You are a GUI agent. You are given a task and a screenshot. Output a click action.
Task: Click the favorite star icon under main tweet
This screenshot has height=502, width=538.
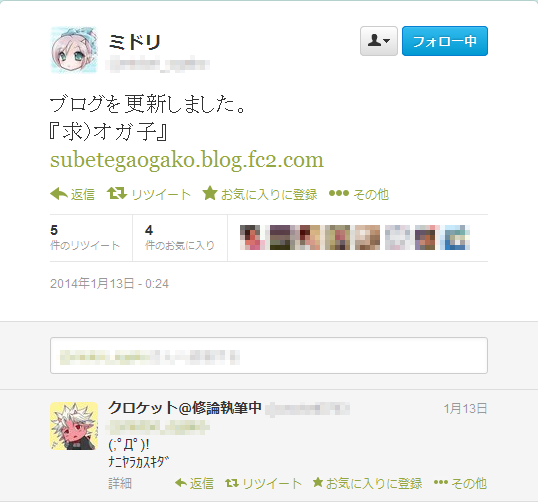(210, 193)
